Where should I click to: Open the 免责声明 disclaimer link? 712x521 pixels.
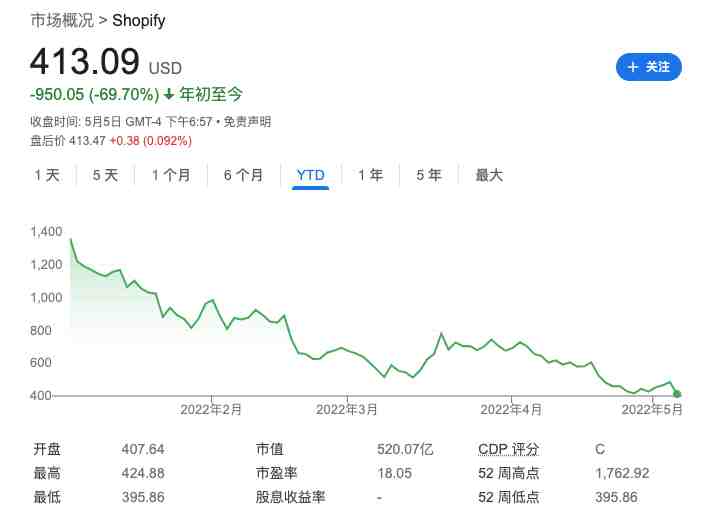[x=247, y=122]
